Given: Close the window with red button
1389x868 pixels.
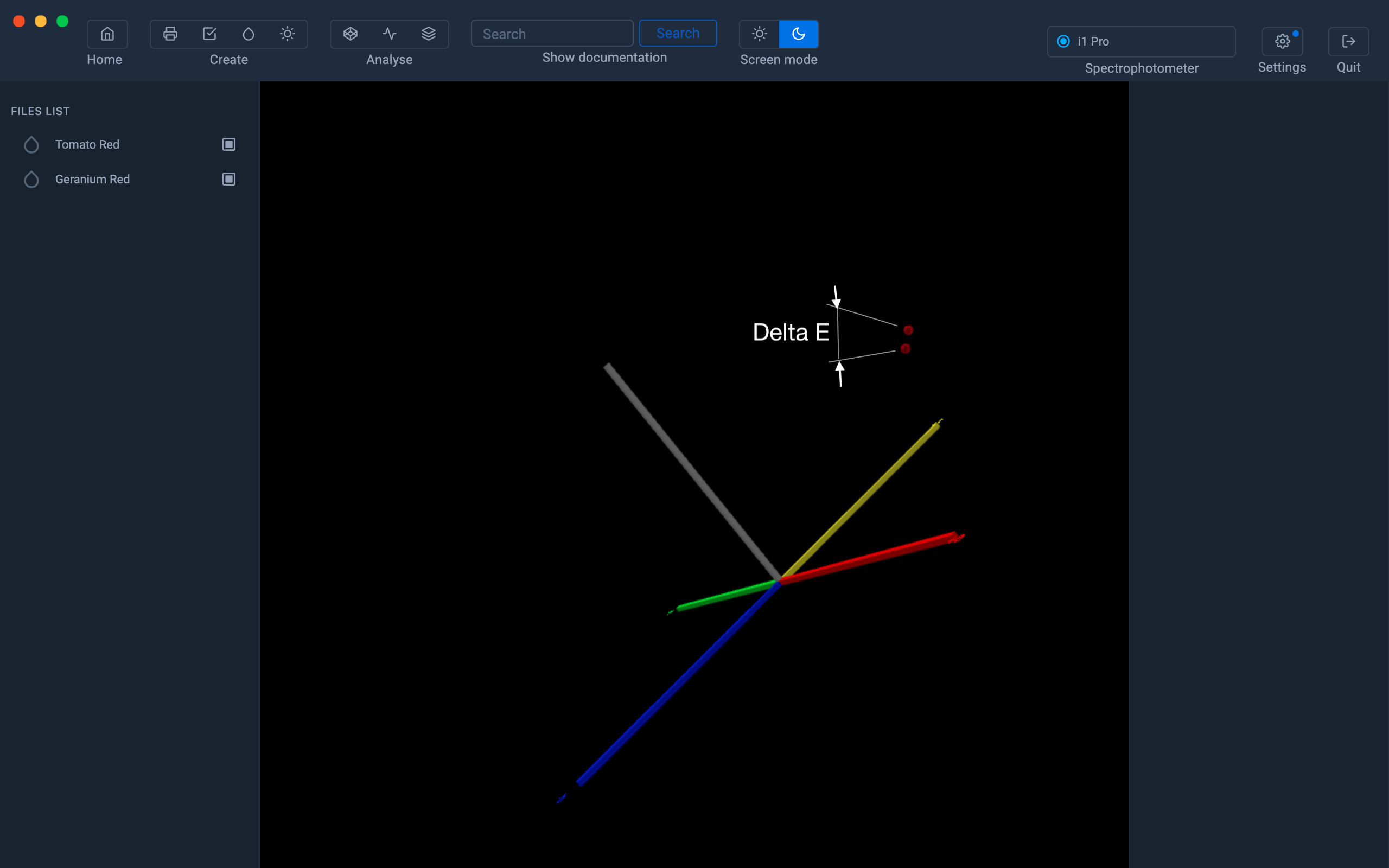Looking at the screenshot, I should pos(19,21).
